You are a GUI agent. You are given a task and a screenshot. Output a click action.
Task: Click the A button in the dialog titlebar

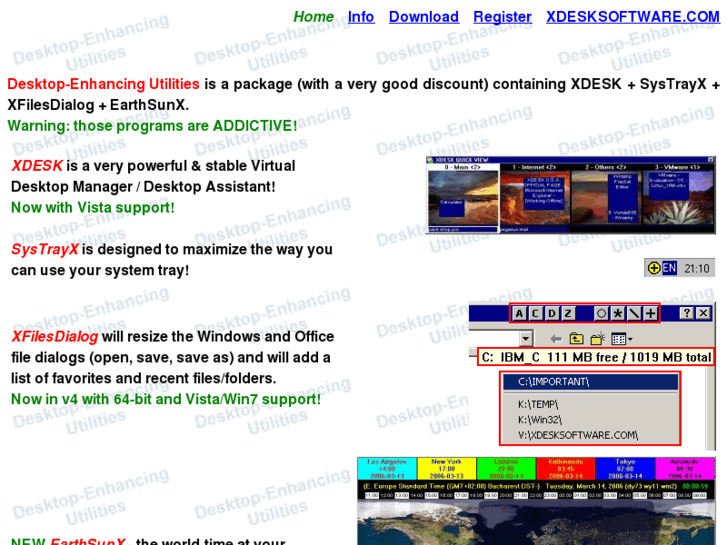pyautogui.click(x=519, y=314)
